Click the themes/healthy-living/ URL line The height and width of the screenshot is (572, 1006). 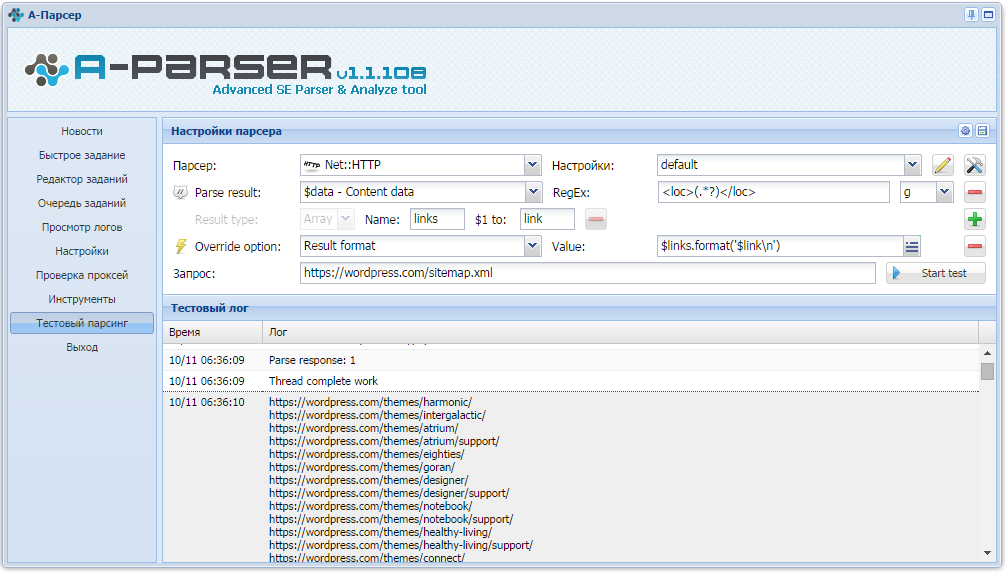380,532
